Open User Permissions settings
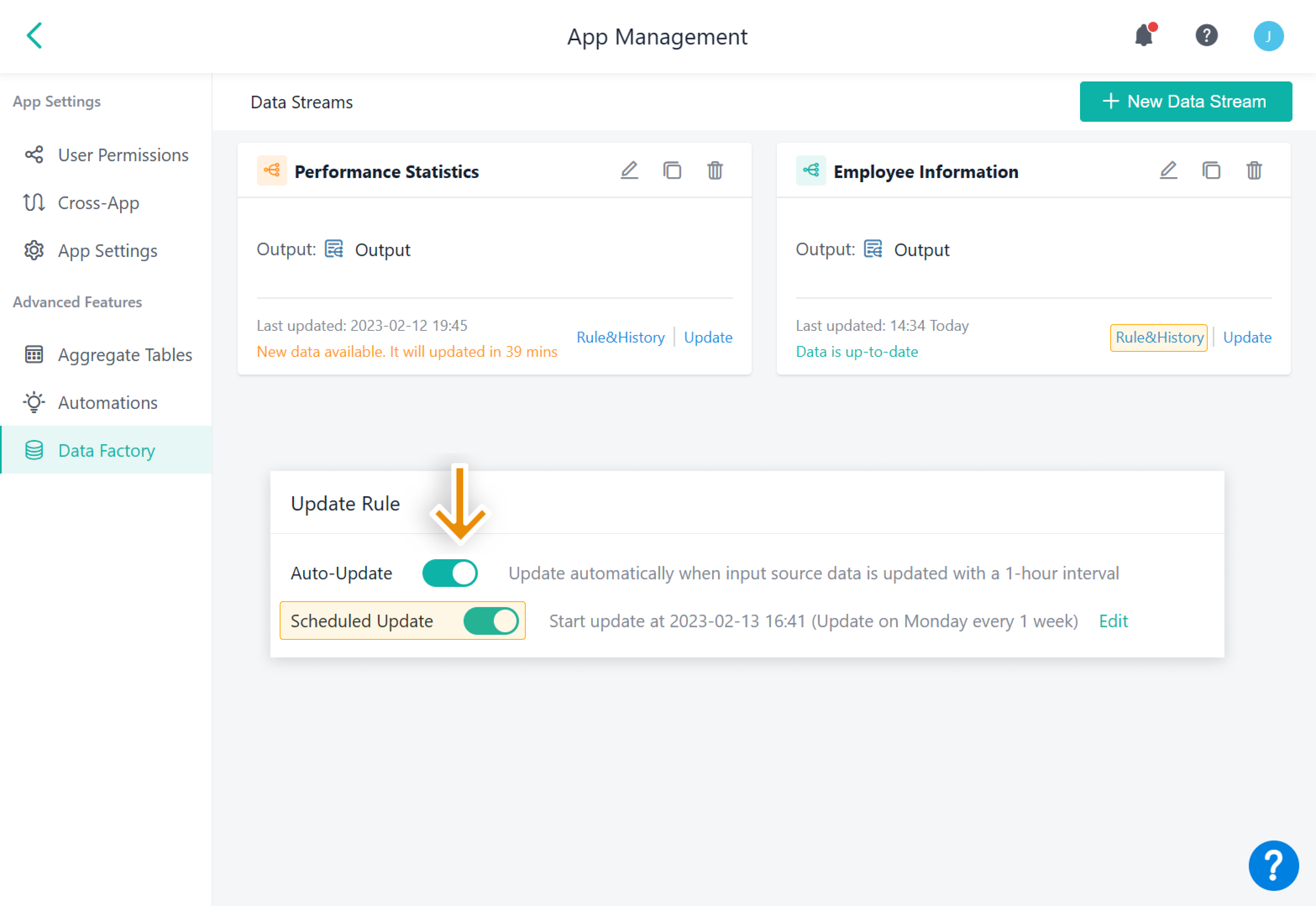 coord(123,155)
